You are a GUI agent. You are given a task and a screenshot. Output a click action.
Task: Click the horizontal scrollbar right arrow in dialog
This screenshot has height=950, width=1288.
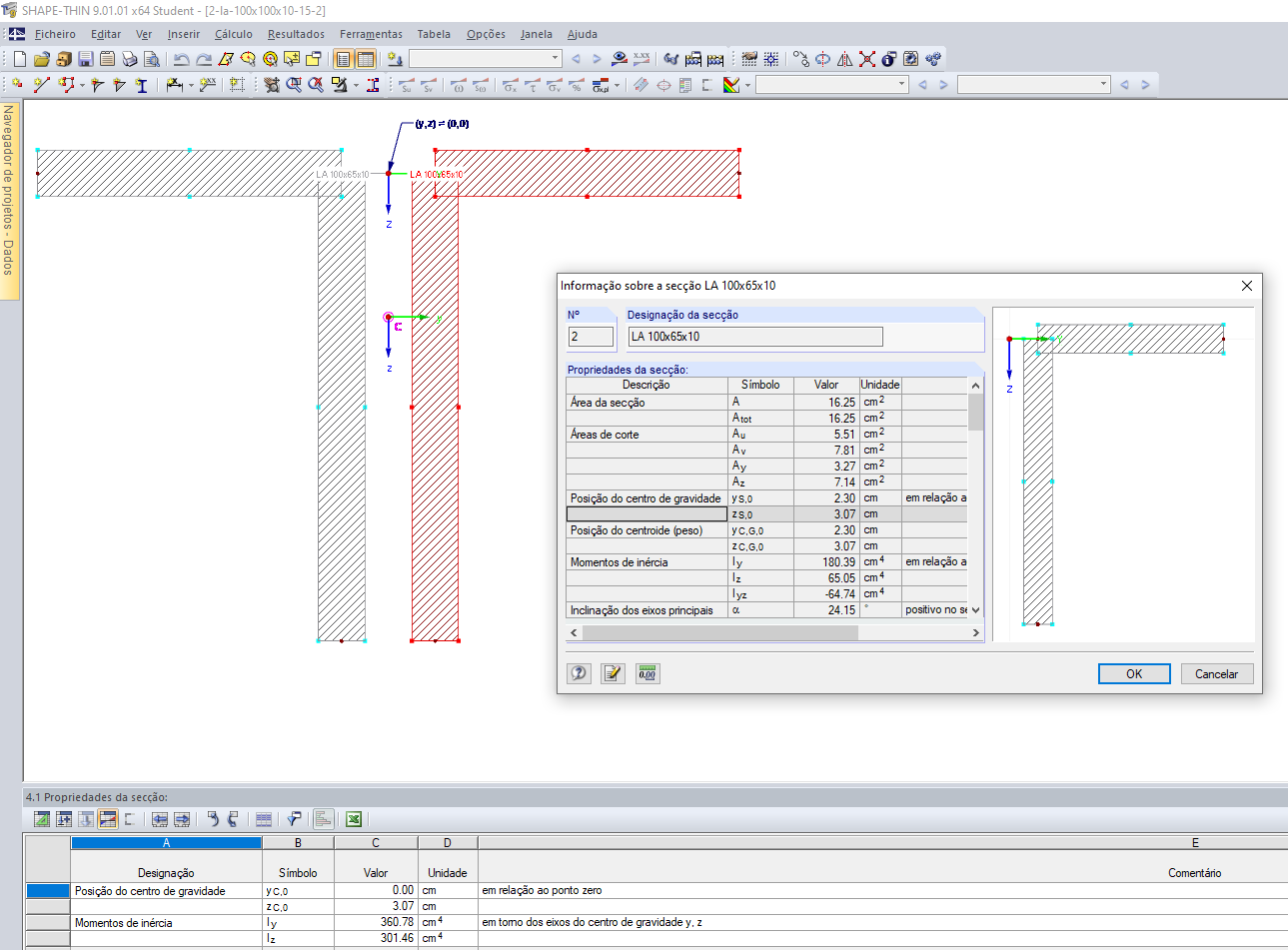point(976,632)
